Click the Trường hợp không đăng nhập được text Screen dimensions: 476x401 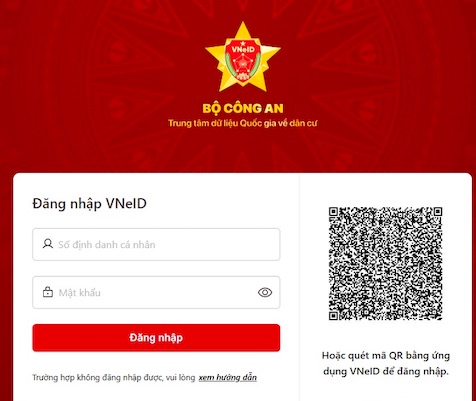(x=113, y=377)
